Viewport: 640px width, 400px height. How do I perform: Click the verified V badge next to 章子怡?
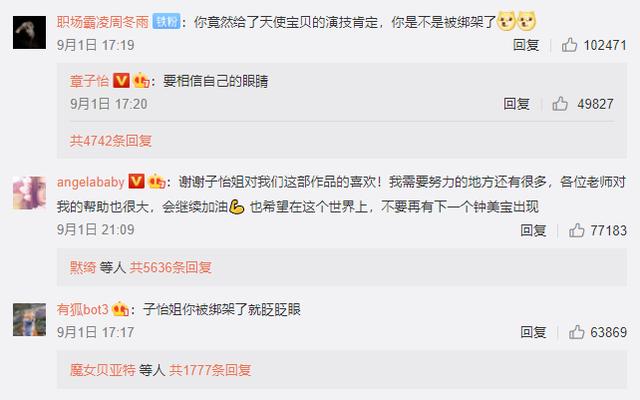click(121, 80)
